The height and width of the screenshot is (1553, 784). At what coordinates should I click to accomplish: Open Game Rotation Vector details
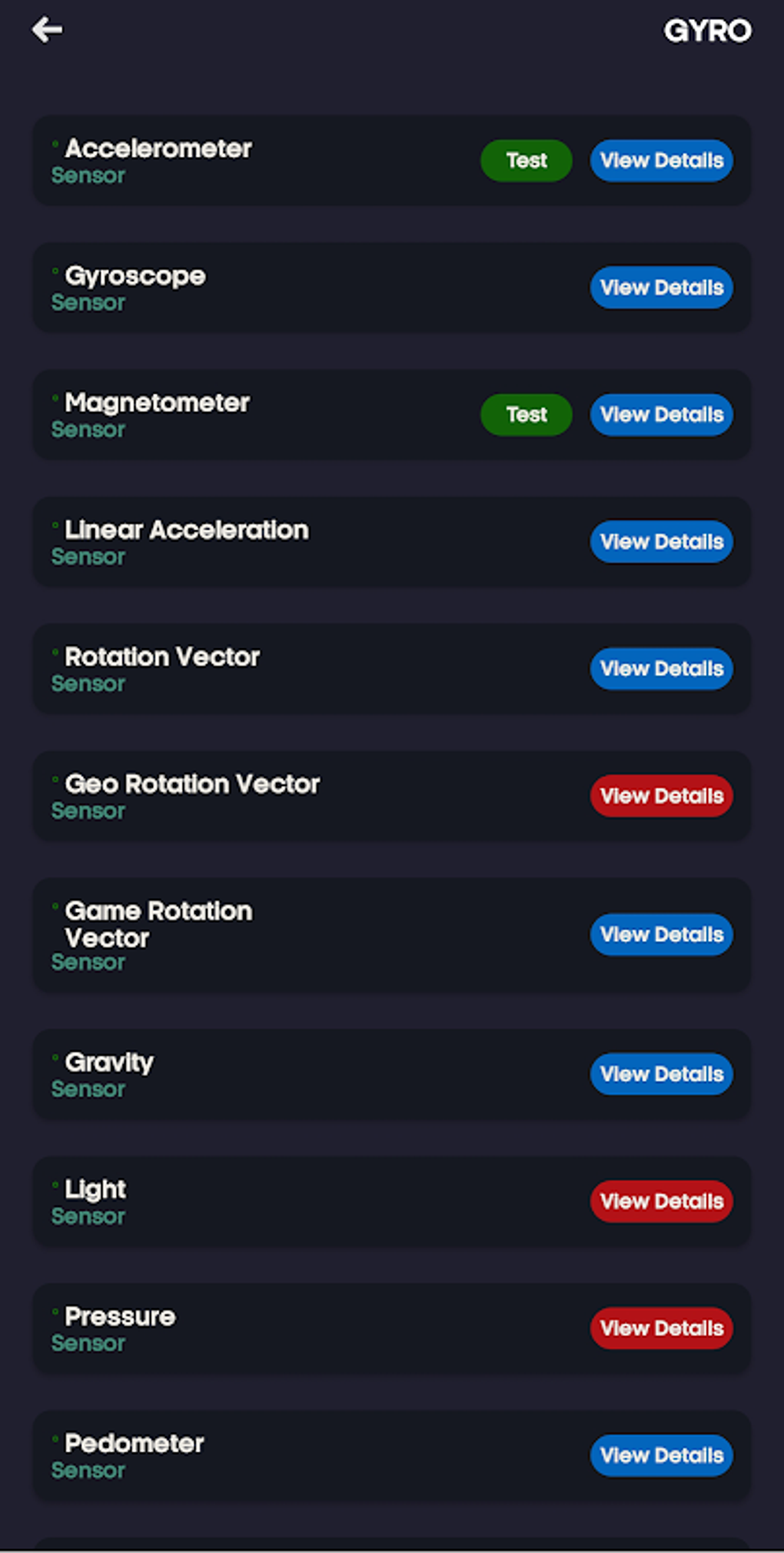(661, 935)
